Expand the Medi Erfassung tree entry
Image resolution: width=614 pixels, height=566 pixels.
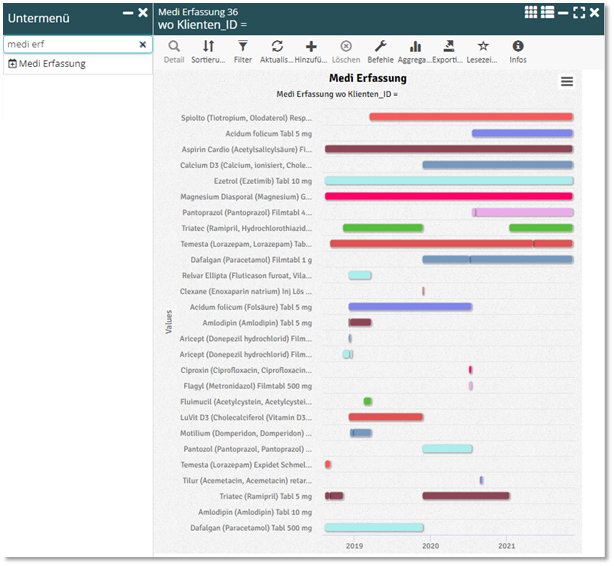[x=12, y=64]
